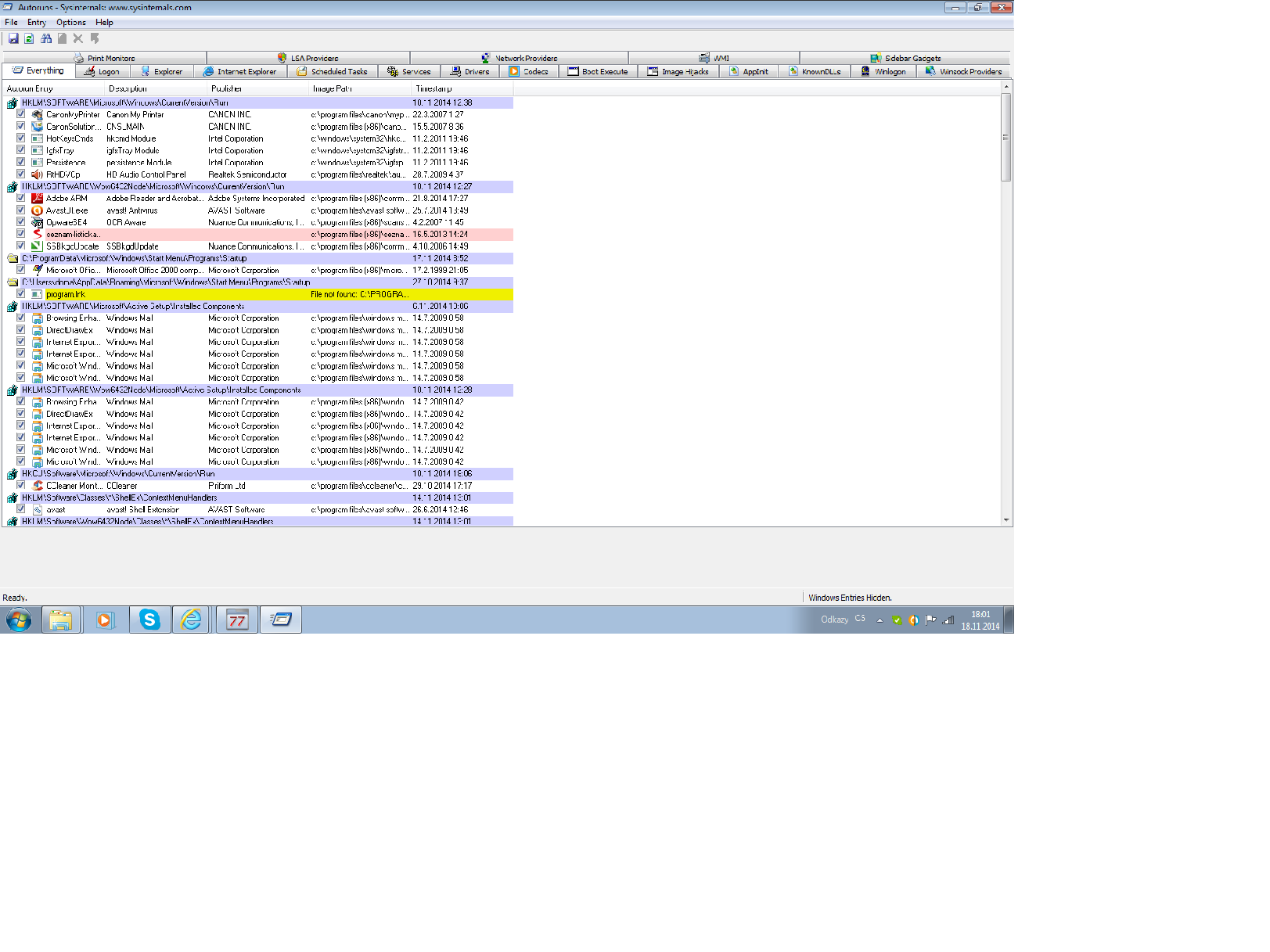This screenshot has width=1270, height=952.
Task: Disable the RtHDVCp autorun checkbox
Action: (21, 174)
